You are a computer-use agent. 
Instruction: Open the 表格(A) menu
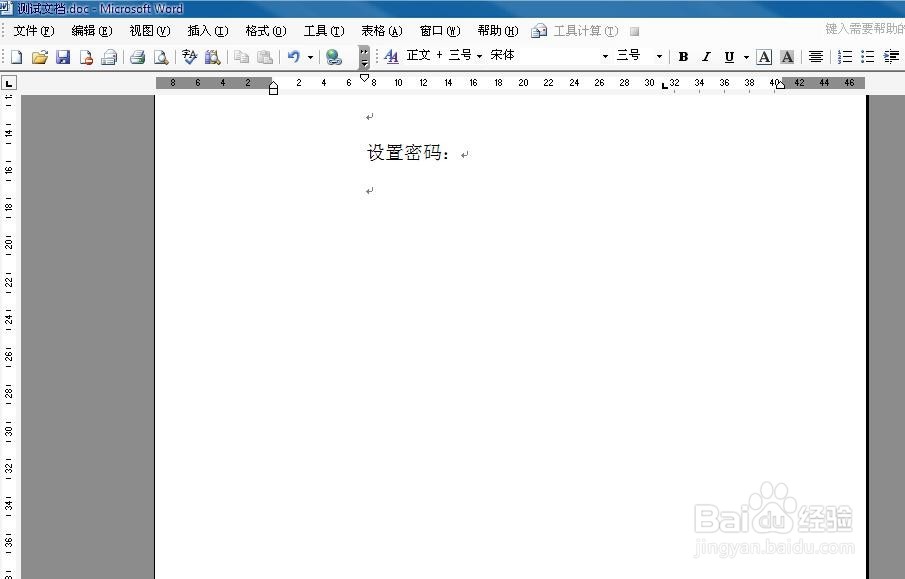click(382, 31)
